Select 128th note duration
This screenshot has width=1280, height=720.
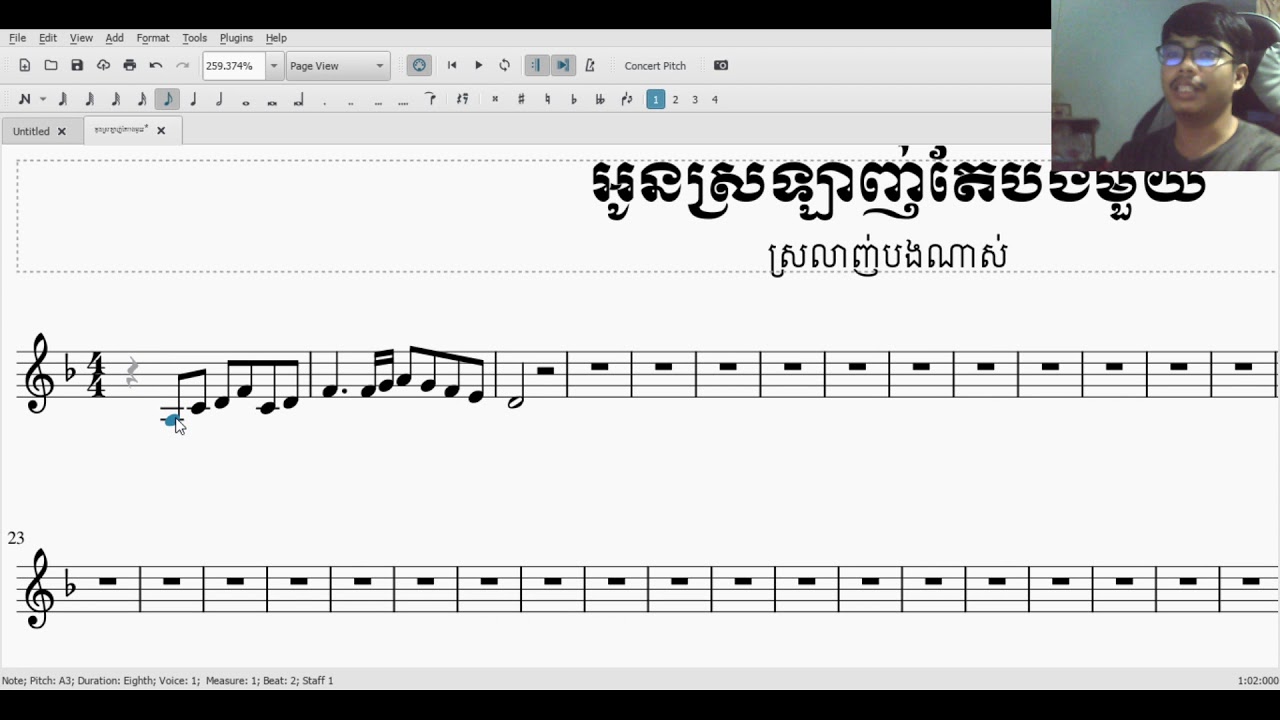(63, 100)
